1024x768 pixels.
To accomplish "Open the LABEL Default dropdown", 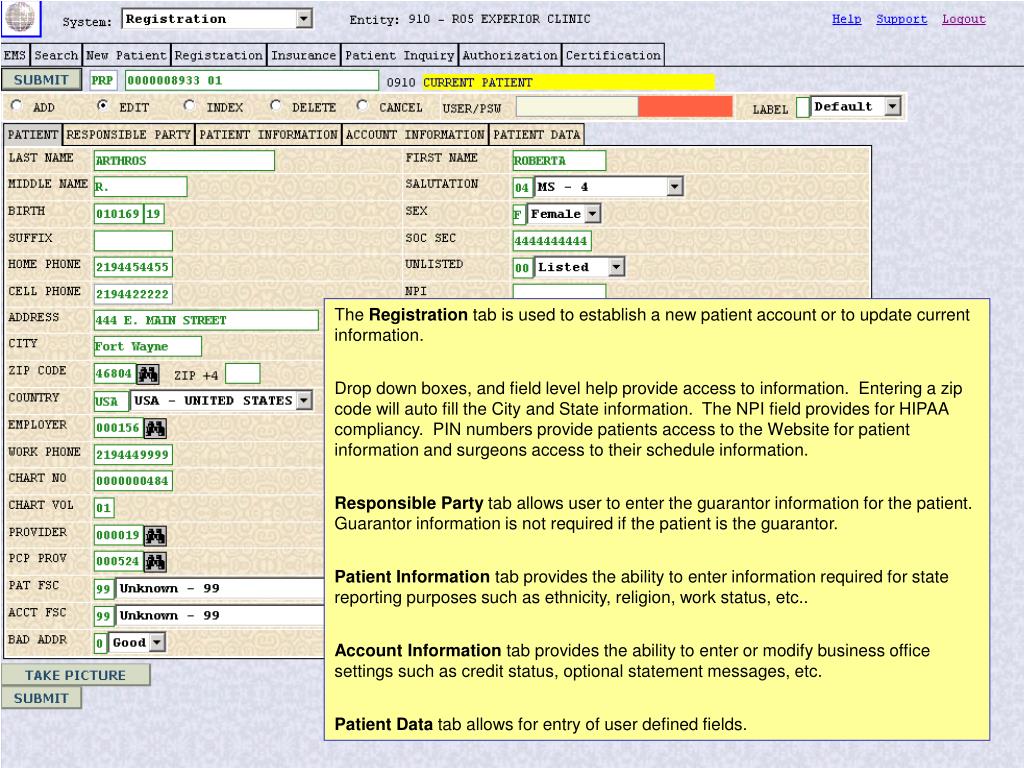I will point(857,106).
